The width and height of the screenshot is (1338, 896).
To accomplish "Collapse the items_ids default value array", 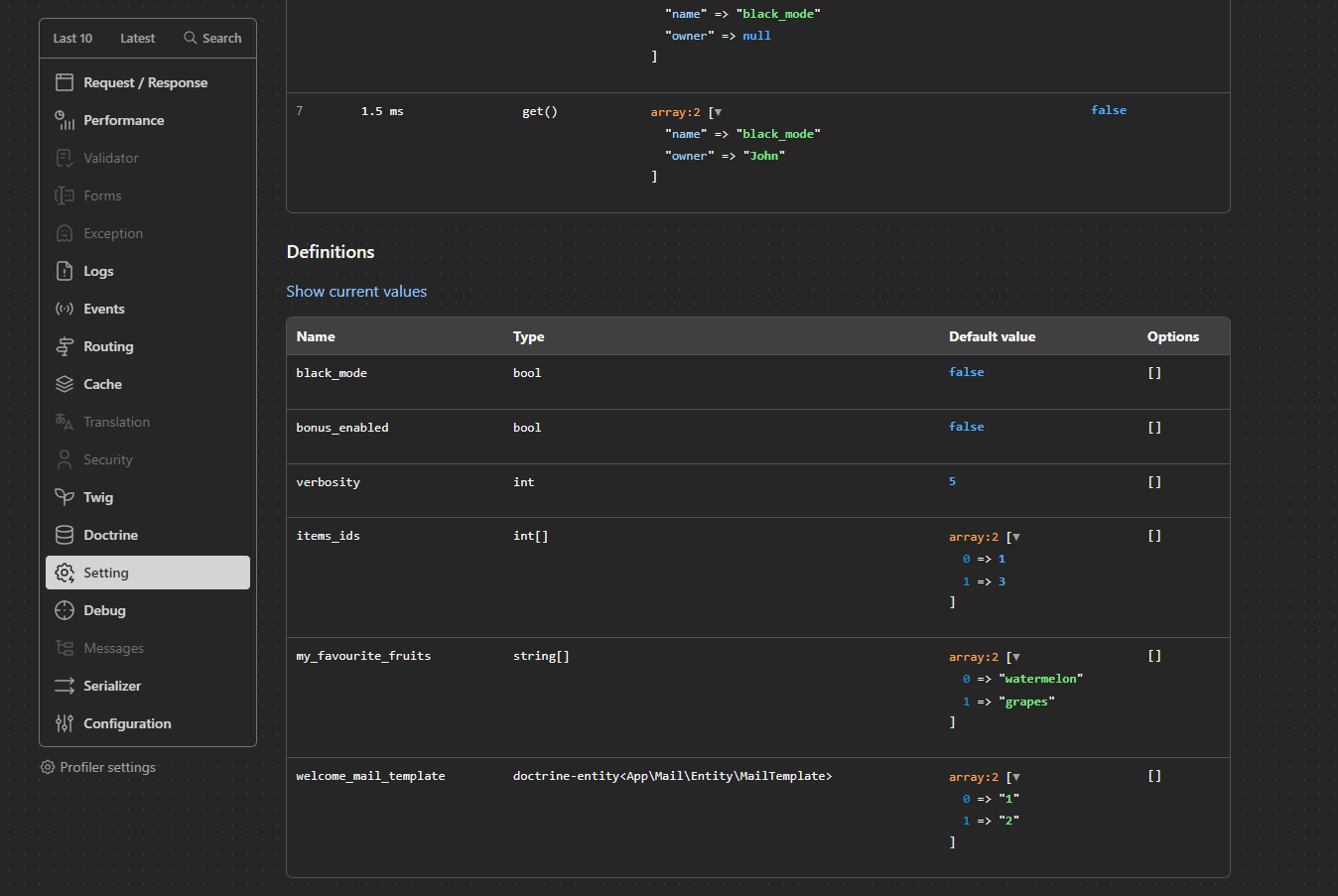I will pos(1015,537).
